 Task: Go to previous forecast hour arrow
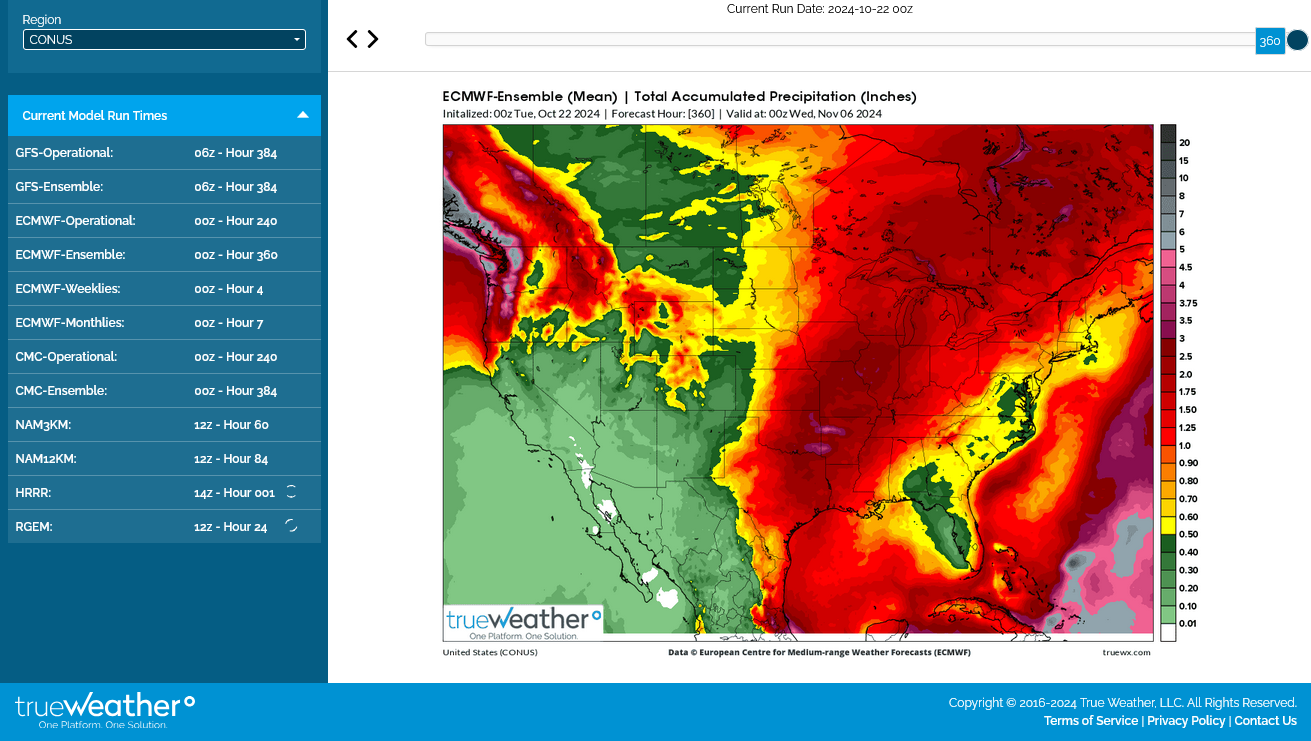[352, 39]
